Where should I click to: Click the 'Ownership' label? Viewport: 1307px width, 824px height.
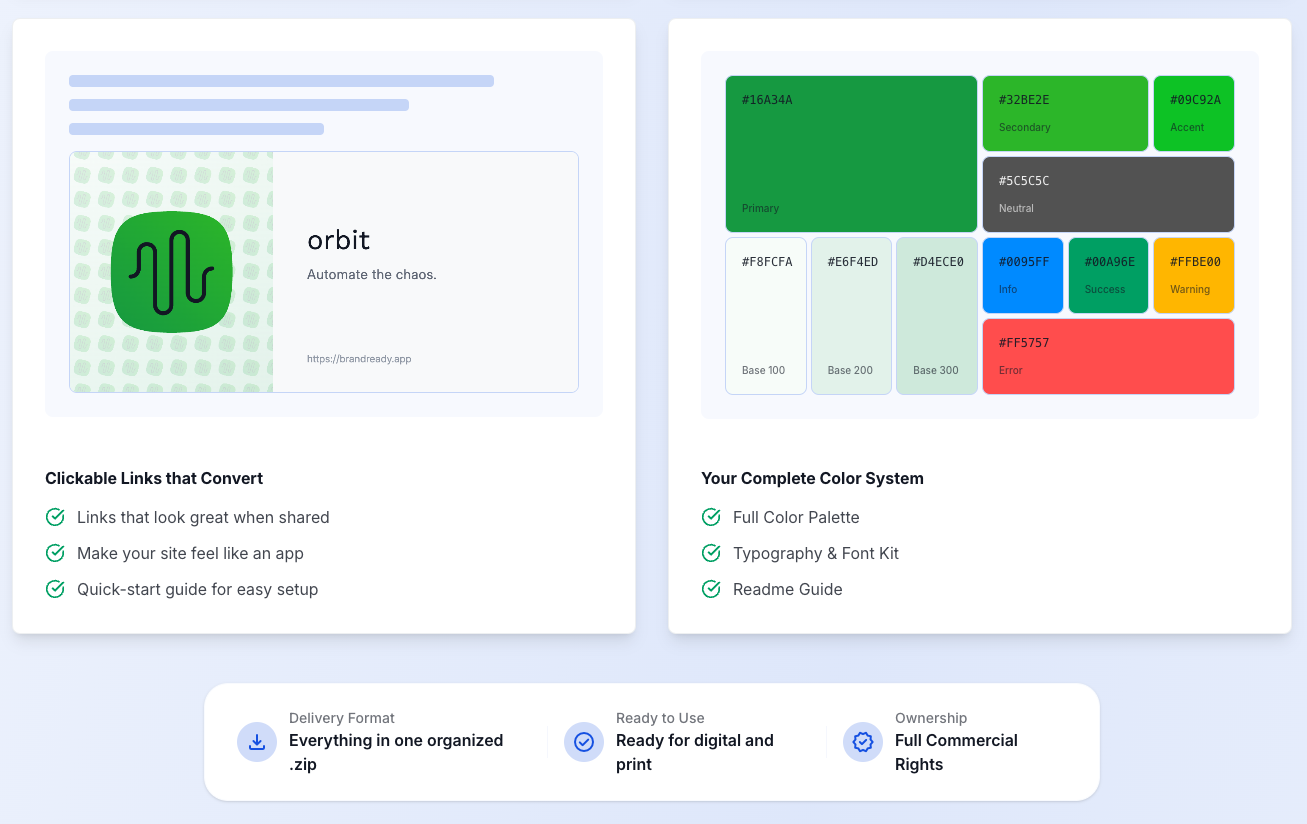click(931, 718)
